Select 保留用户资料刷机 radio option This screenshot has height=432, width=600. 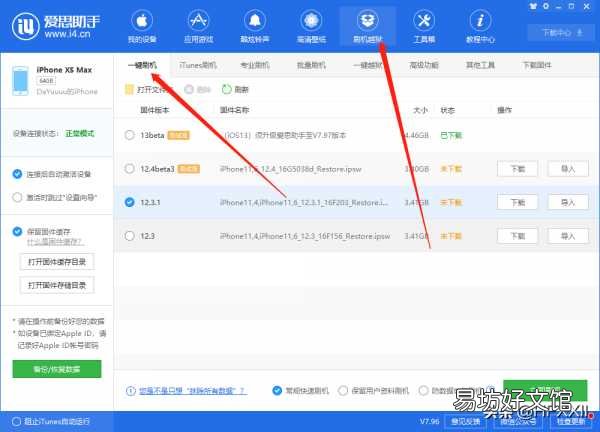click(x=343, y=391)
